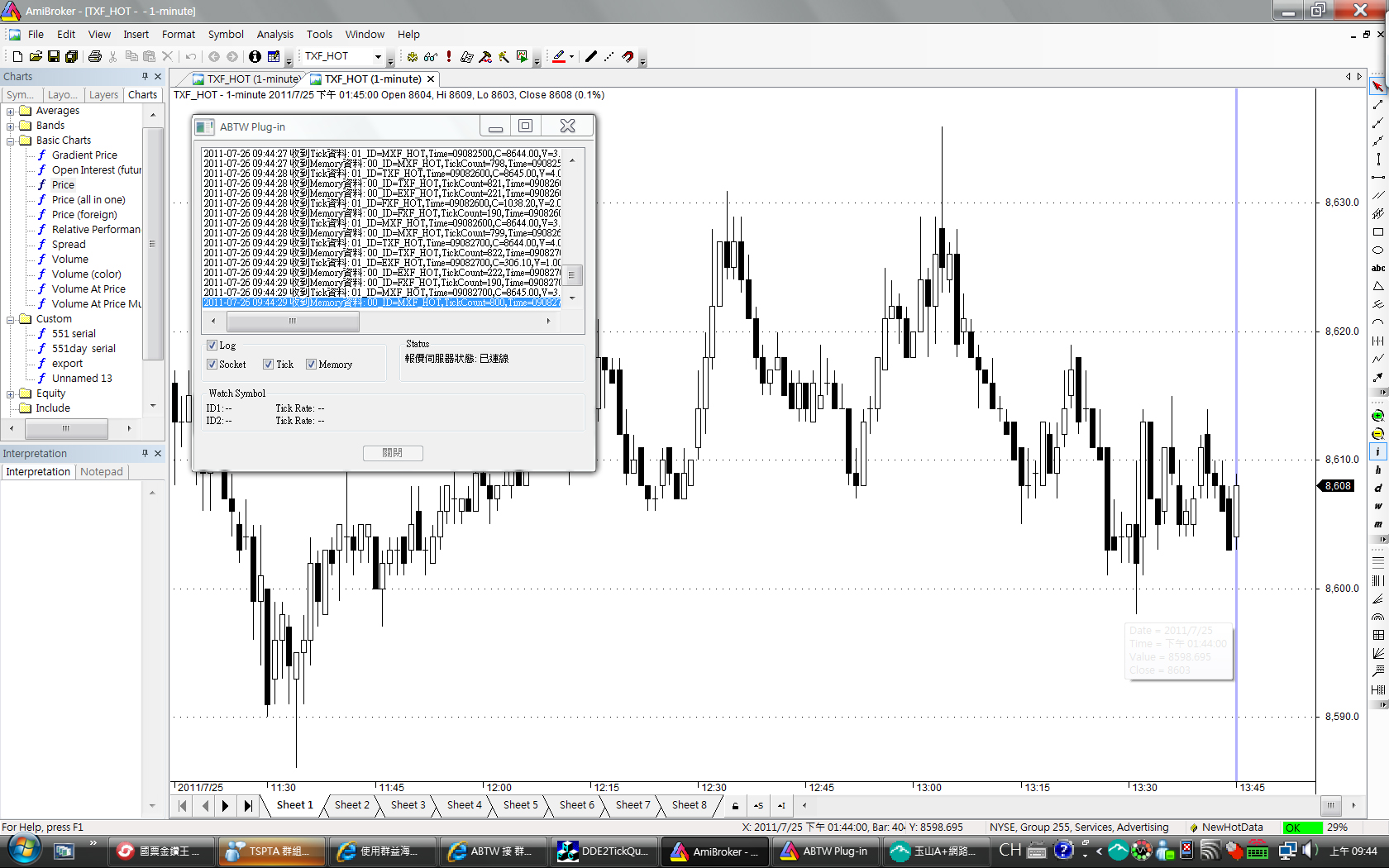Screen dimensions: 1389x868
Task: Click the chart horizontal scrollbar thumb
Action: click(x=1330, y=805)
